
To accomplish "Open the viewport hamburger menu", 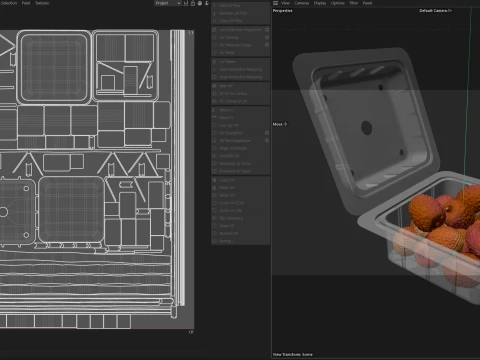I will [x=275, y=3].
